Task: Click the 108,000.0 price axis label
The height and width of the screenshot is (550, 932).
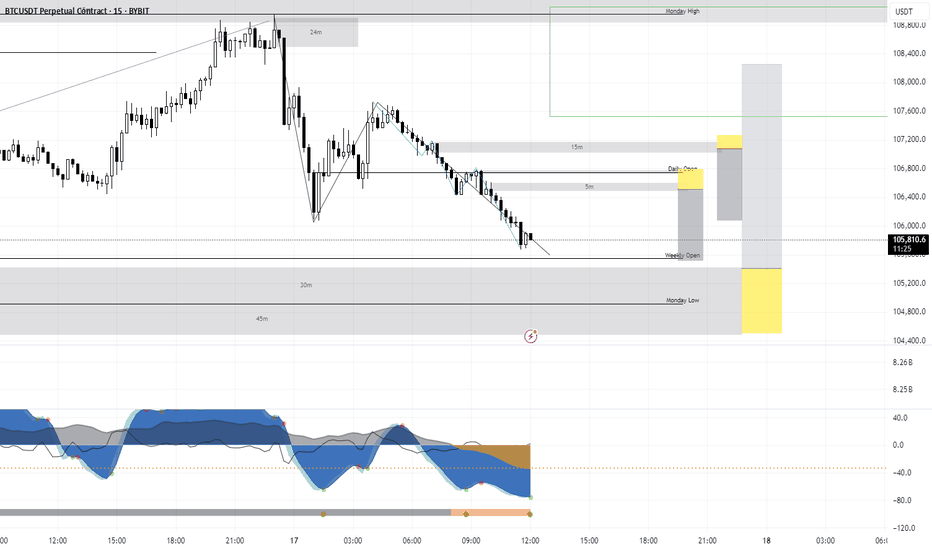Action: pos(909,82)
